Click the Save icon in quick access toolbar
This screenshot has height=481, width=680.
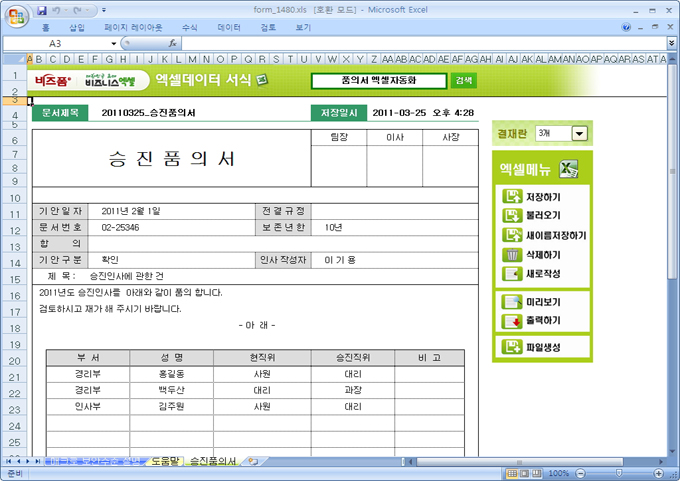click(41, 10)
